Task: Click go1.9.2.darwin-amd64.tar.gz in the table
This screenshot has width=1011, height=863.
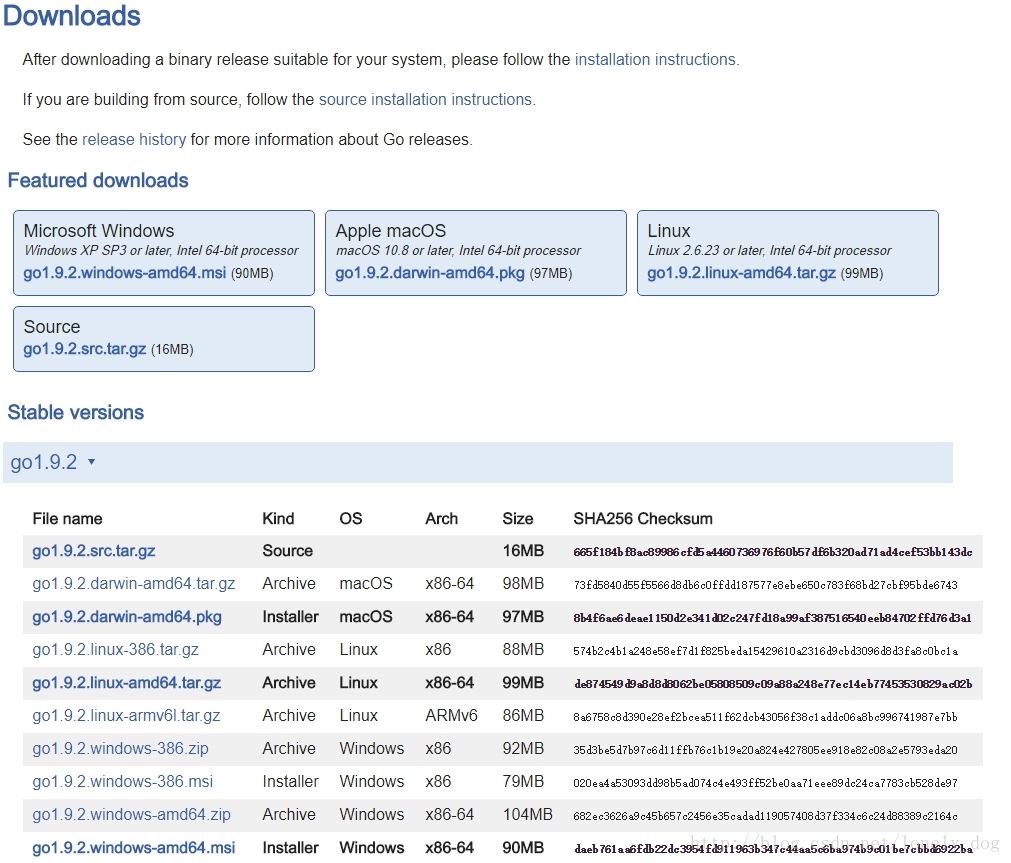Action: tap(133, 584)
